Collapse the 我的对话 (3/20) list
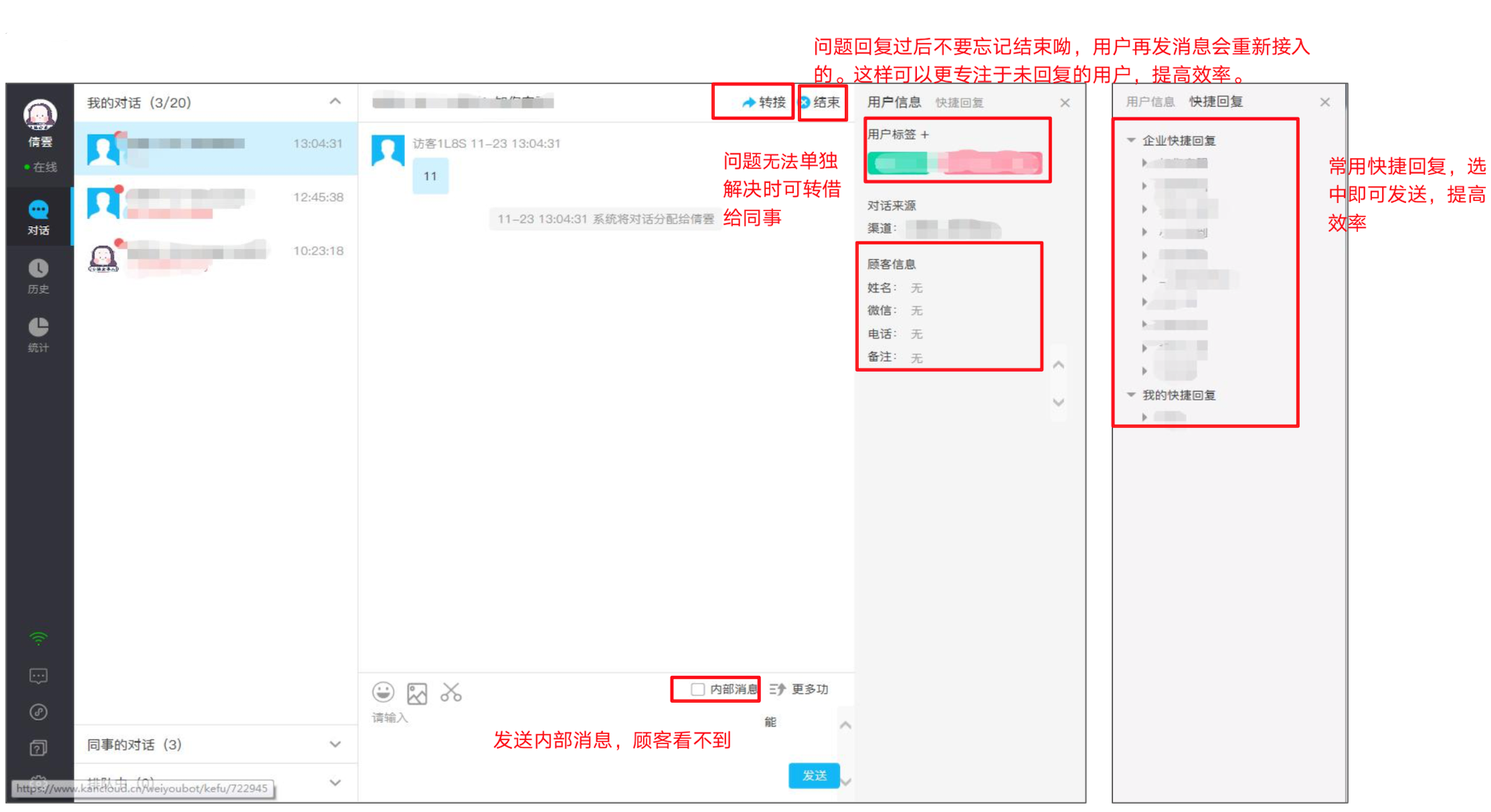The width and height of the screenshot is (1491, 812). [335, 101]
